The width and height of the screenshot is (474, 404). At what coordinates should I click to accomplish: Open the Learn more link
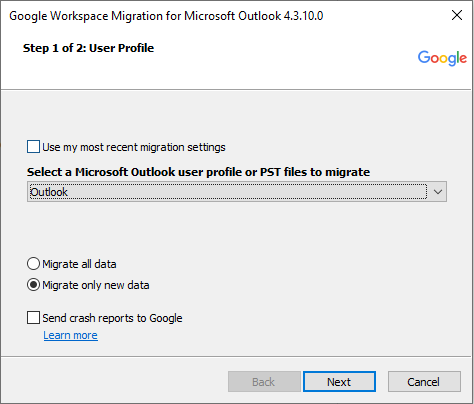tap(71, 335)
